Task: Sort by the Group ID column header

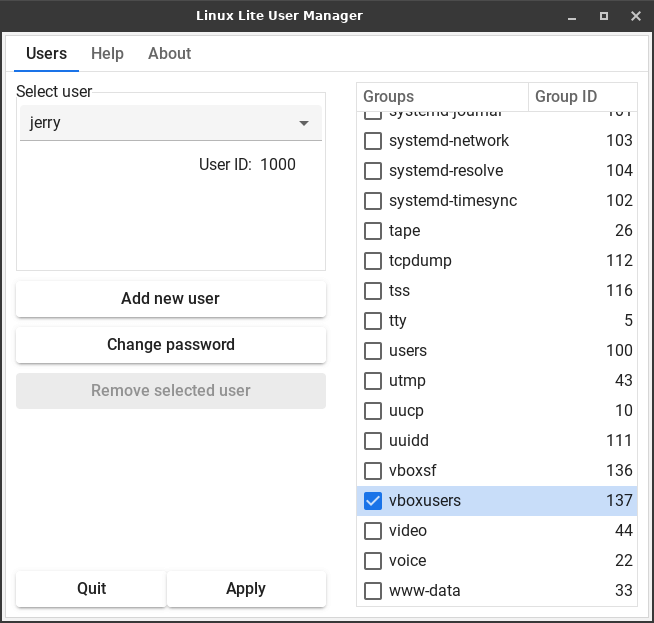Action: click(x=582, y=97)
